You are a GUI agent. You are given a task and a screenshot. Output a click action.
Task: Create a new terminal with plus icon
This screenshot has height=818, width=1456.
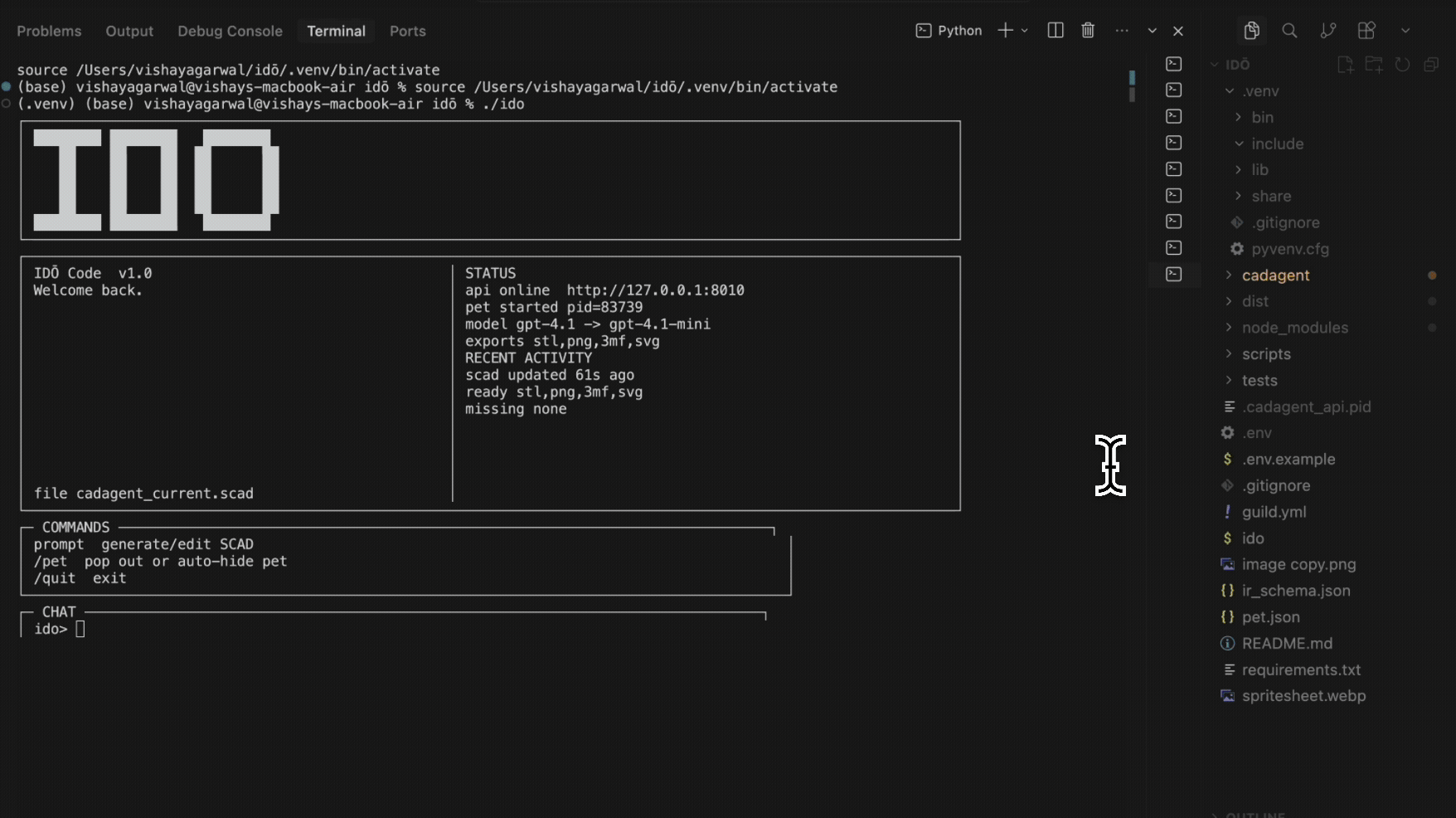tap(1005, 31)
